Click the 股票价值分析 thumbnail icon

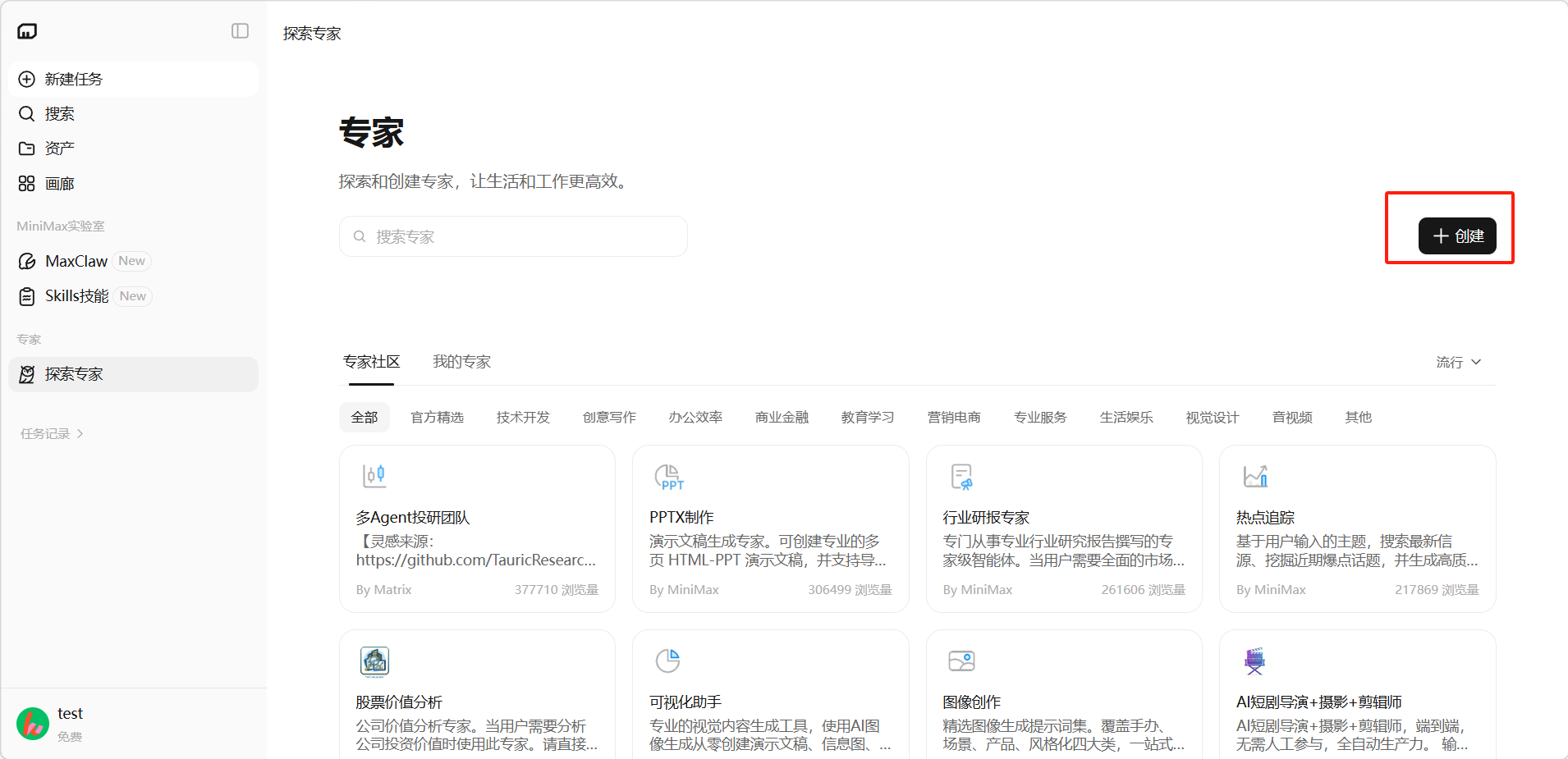pos(374,661)
